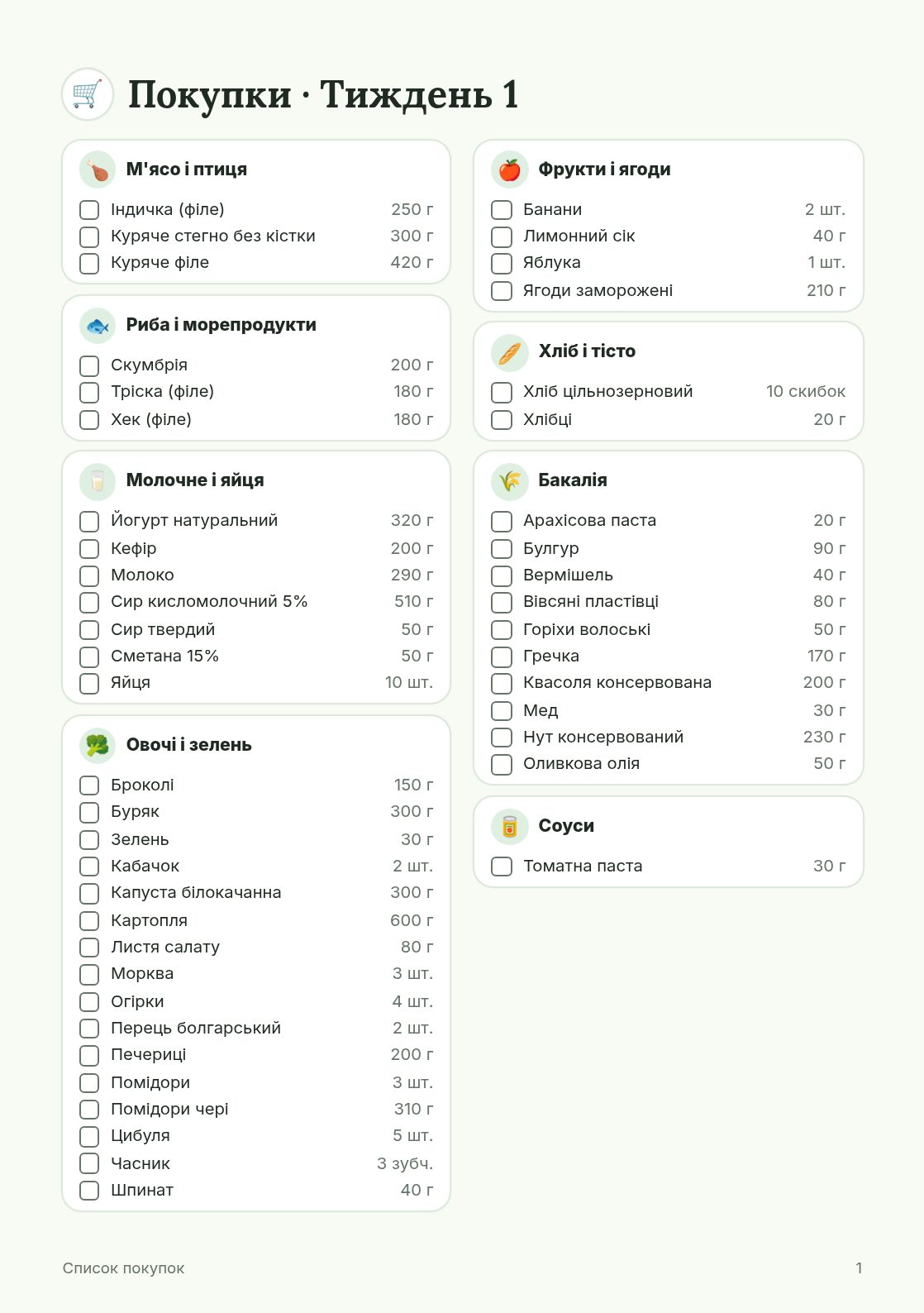Click the baguette icon for Хліб і тісто
This screenshot has height=1313, width=924.
(x=510, y=351)
